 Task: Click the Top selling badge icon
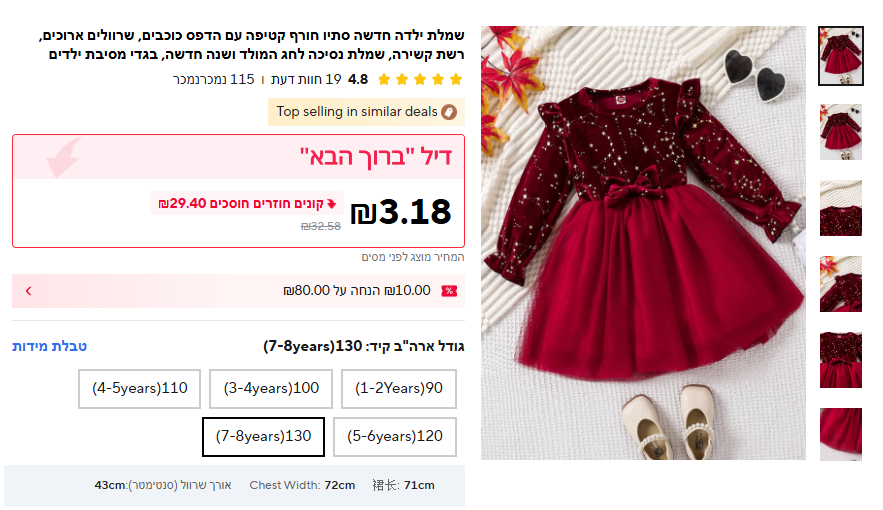pyautogui.click(x=449, y=112)
